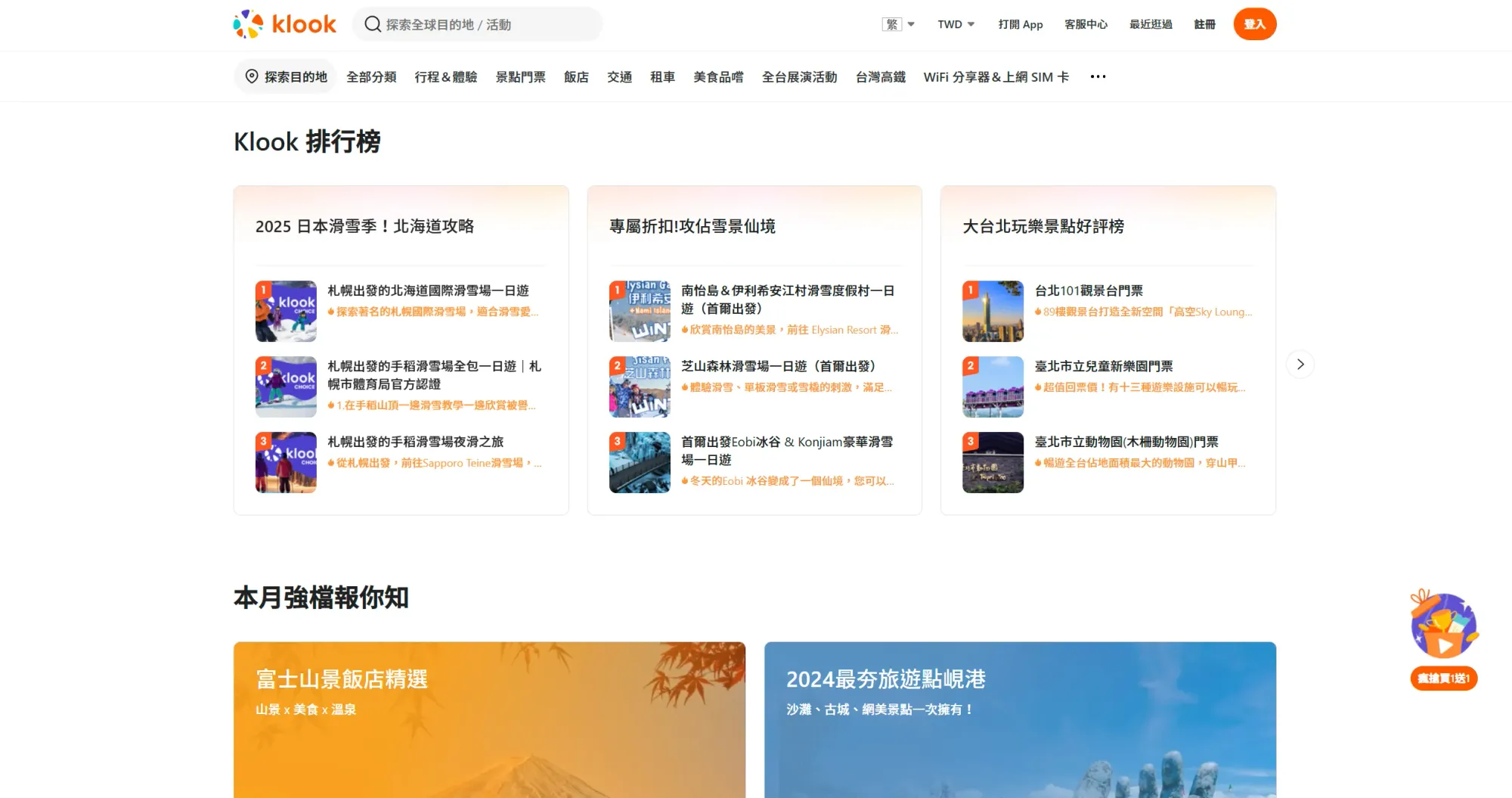The image size is (1512, 798).
Task: Click 南怡島＆伊利希安江村滑雪度假村一日遊 title
Action: 788,300
